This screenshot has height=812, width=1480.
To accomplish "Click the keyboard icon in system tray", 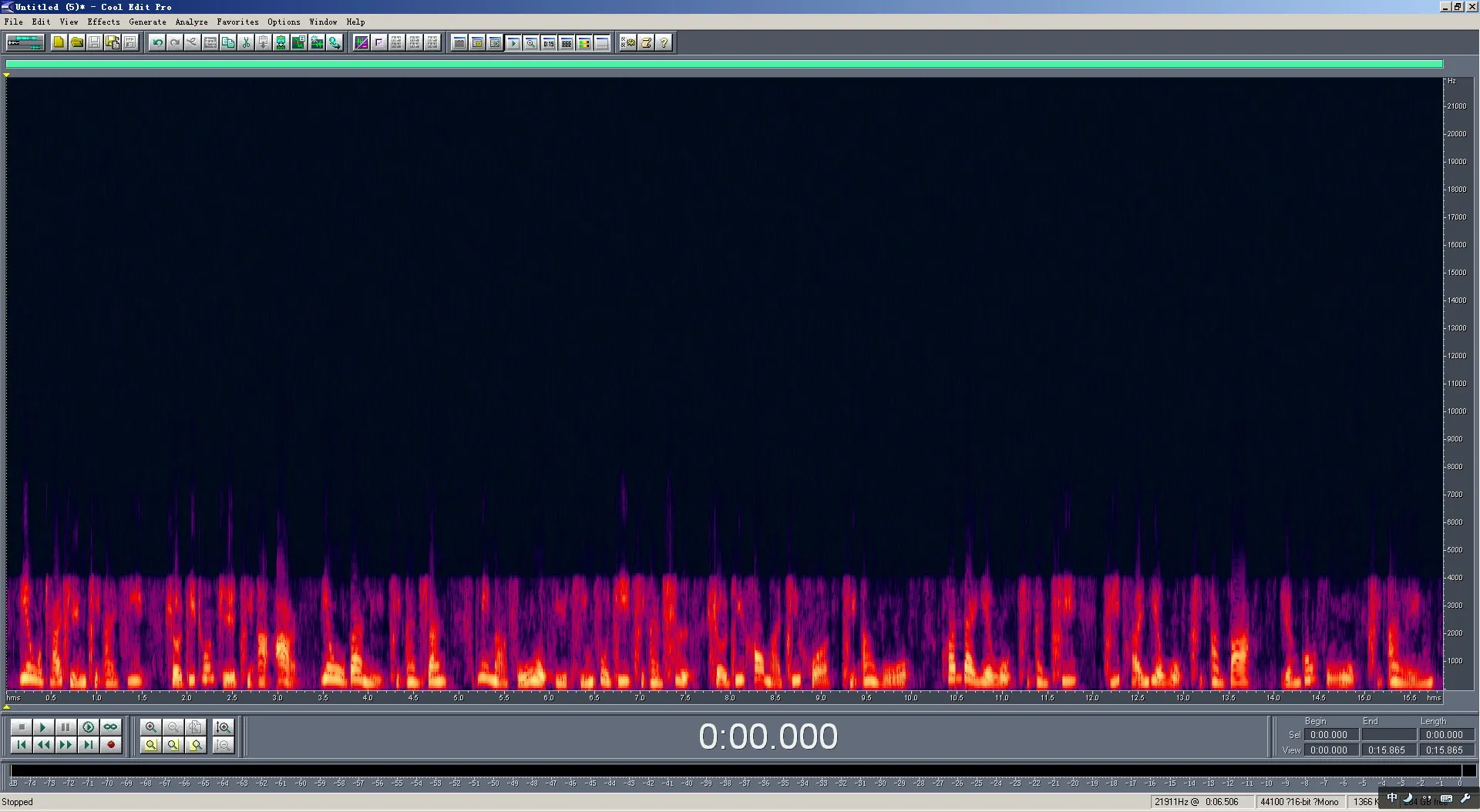I will (x=1446, y=798).
